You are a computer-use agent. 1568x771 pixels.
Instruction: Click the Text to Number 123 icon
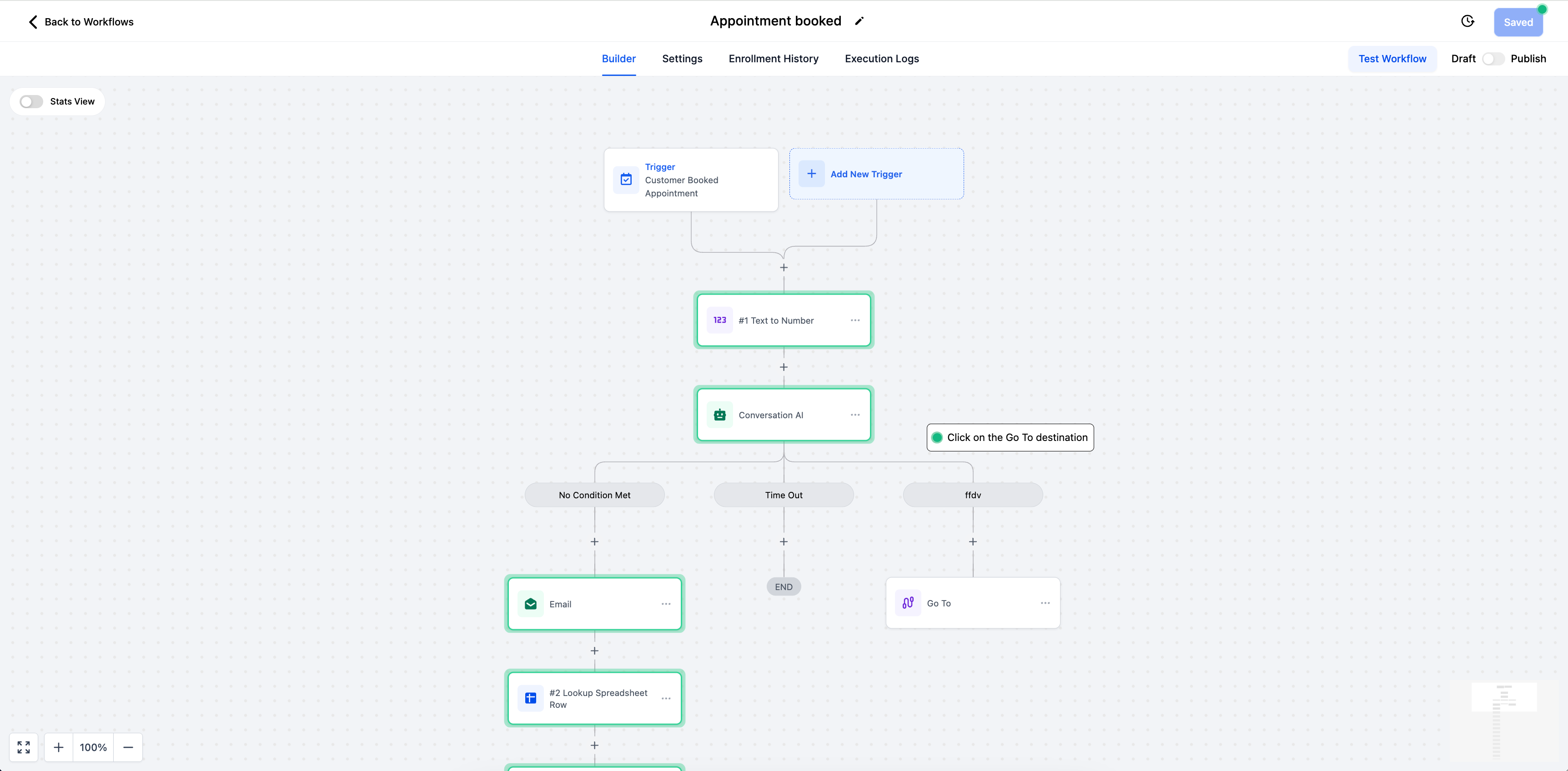[719, 320]
